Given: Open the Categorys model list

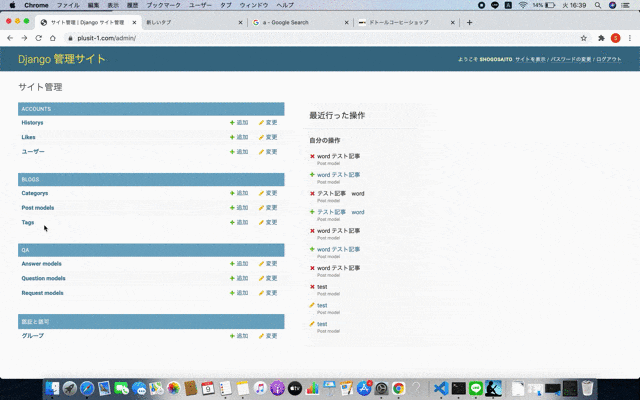Looking at the screenshot, I should (x=35, y=193).
